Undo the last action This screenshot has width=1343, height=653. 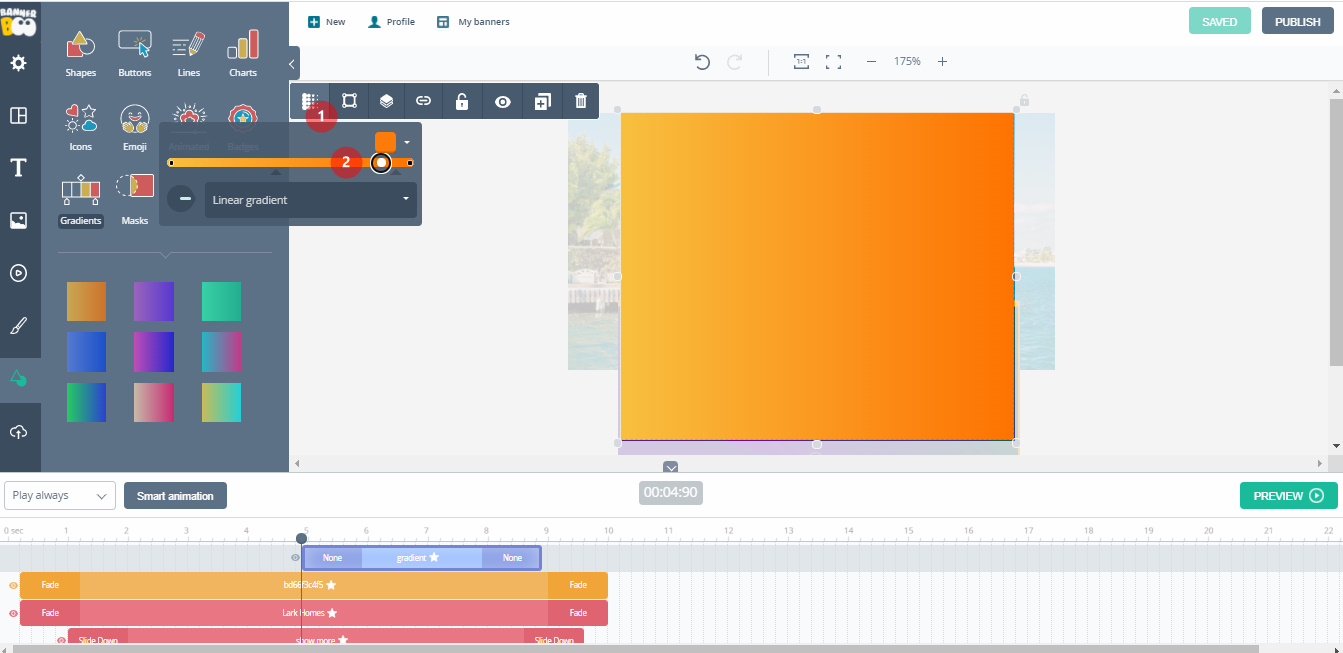coord(702,62)
